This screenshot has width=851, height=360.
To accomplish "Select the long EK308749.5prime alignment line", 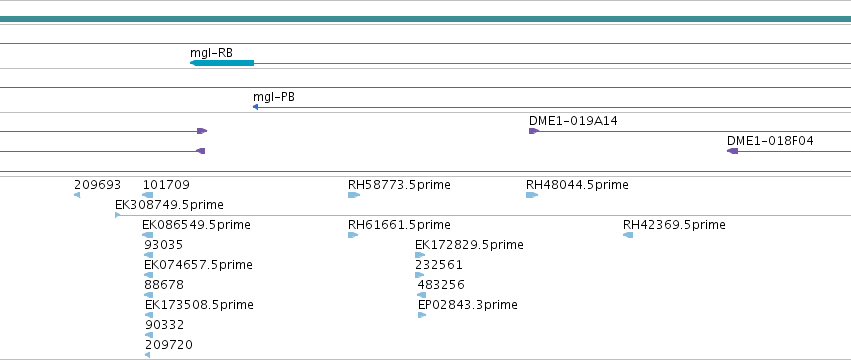I will point(483,216).
